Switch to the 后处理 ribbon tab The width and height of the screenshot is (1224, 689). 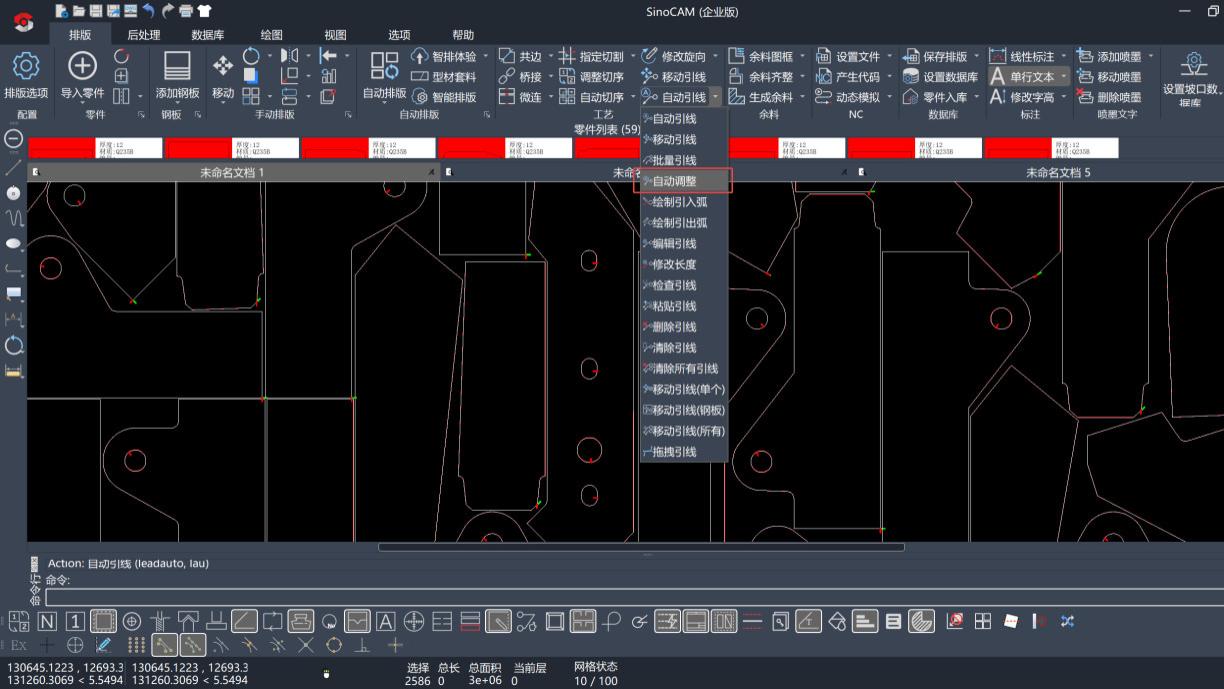tap(143, 35)
